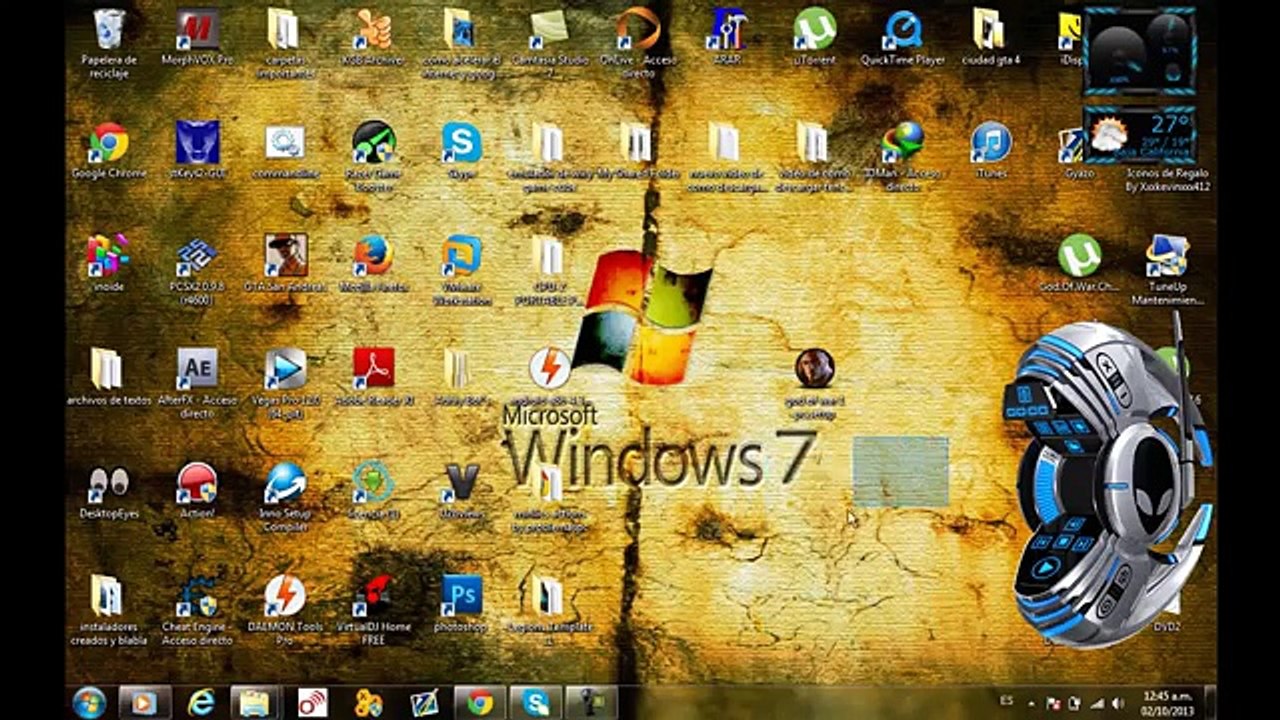Open the Mozilla Firefox desktop shortcut

pos(373,256)
